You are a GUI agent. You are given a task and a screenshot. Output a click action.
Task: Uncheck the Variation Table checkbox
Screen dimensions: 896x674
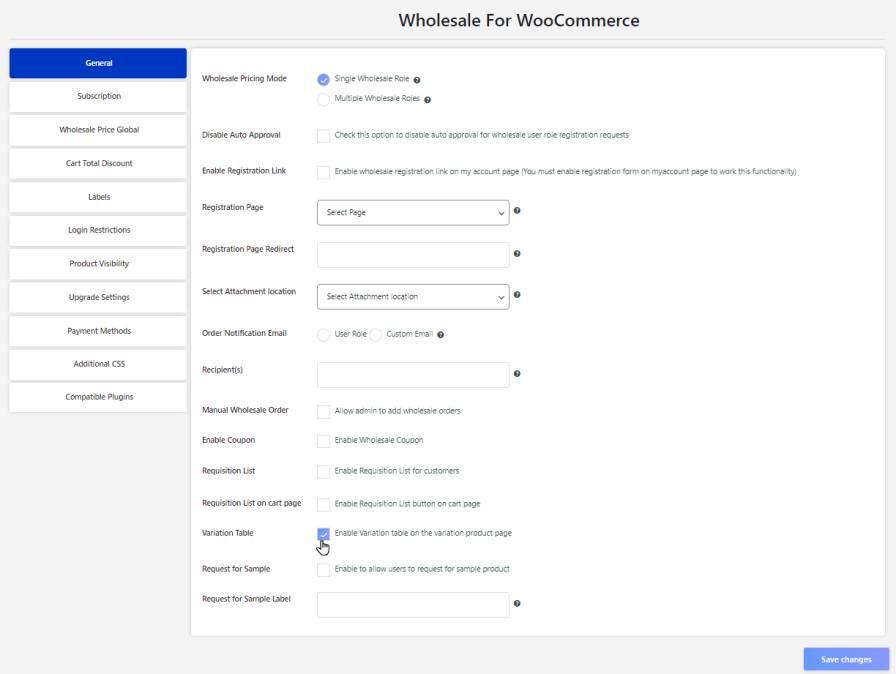pyautogui.click(x=323, y=534)
